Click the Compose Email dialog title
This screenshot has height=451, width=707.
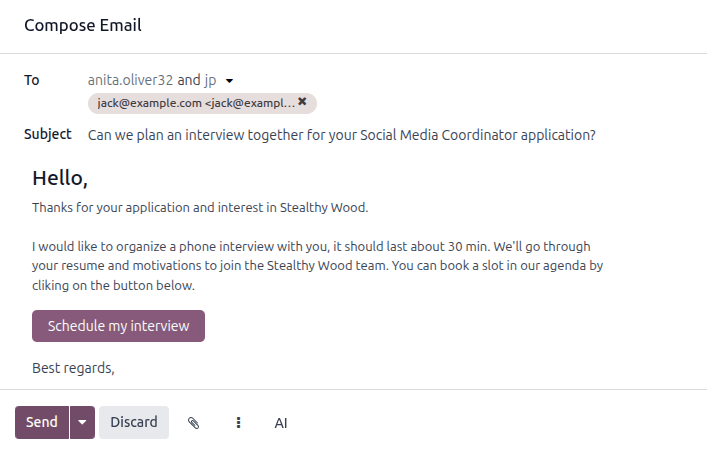pyautogui.click(x=83, y=25)
